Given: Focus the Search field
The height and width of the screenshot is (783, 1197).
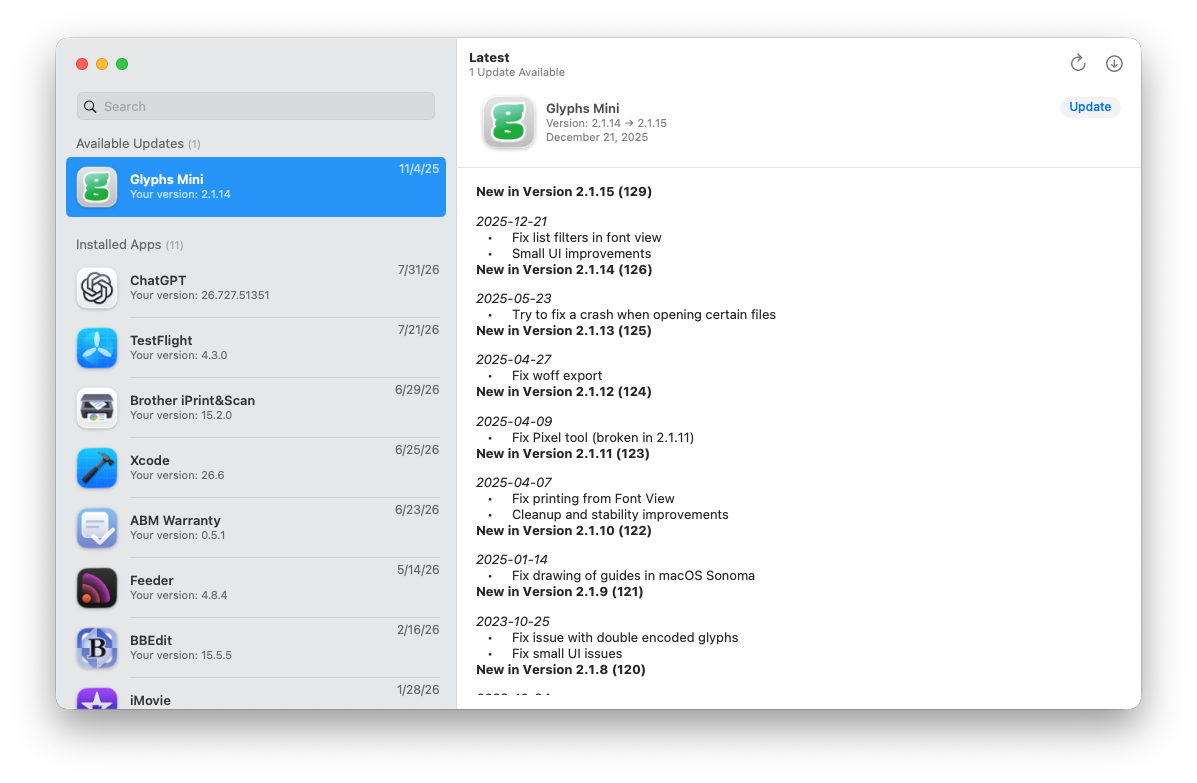Looking at the screenshot, I should (x=256, y=106).
